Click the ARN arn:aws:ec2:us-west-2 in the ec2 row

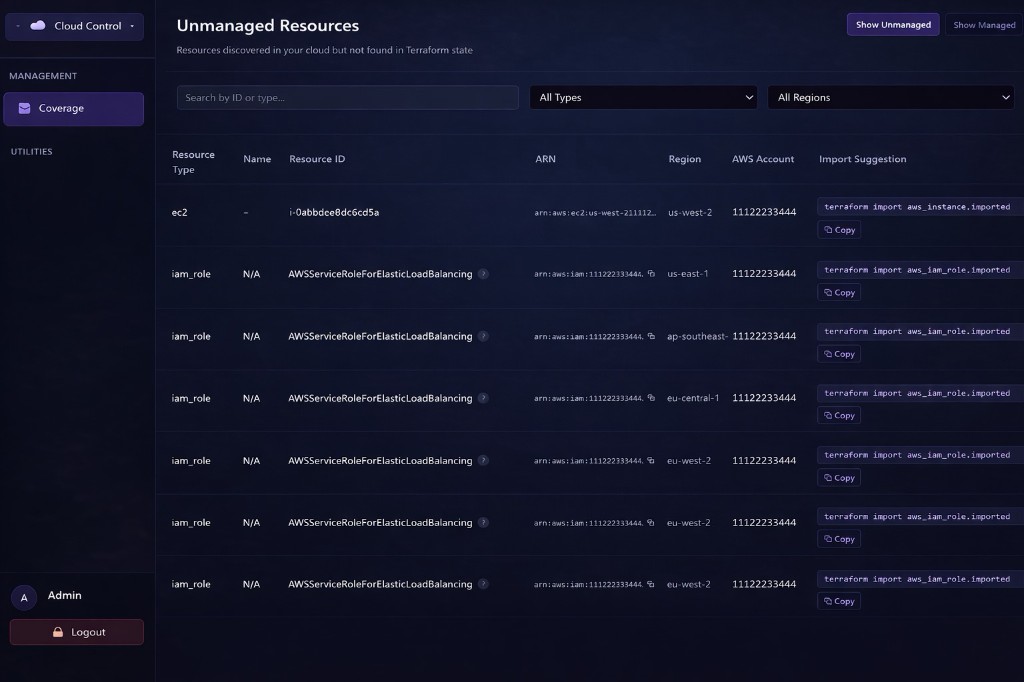coord(595,213)
